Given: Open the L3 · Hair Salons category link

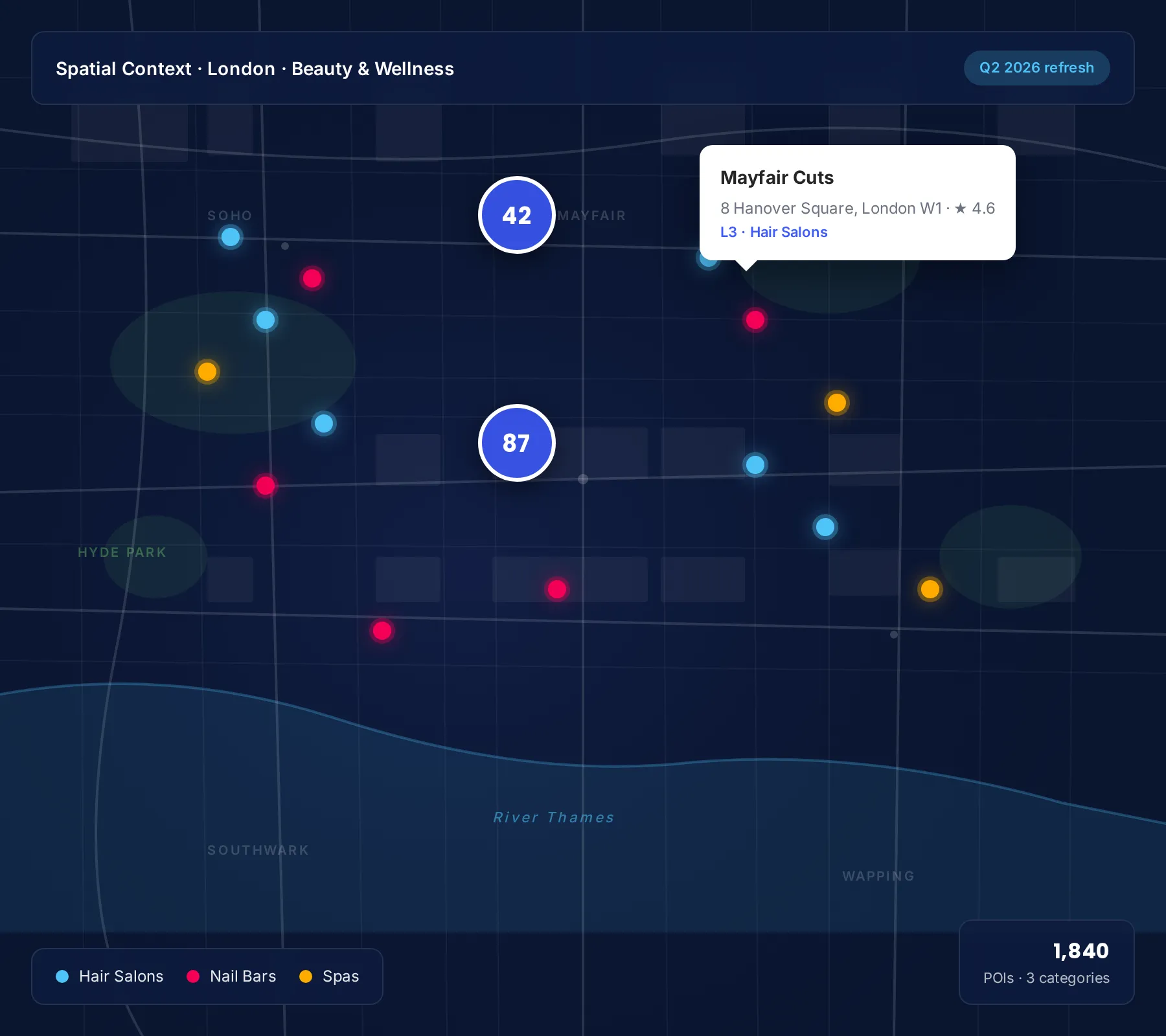Looking at the screenshot, I should pos(774,232).
